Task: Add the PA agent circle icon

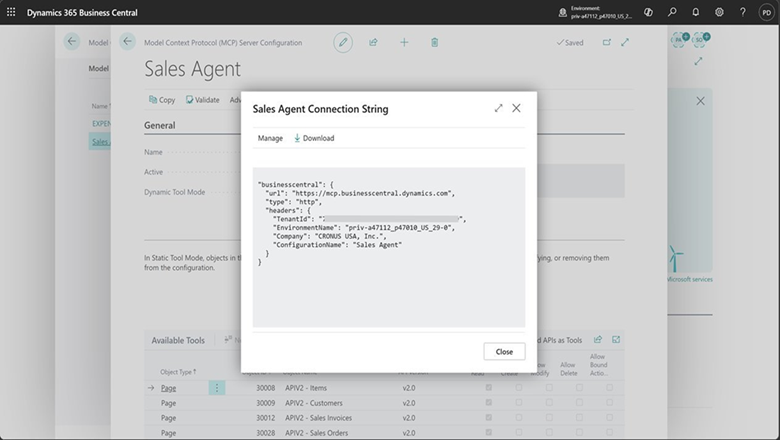Action: click(679, 39)
